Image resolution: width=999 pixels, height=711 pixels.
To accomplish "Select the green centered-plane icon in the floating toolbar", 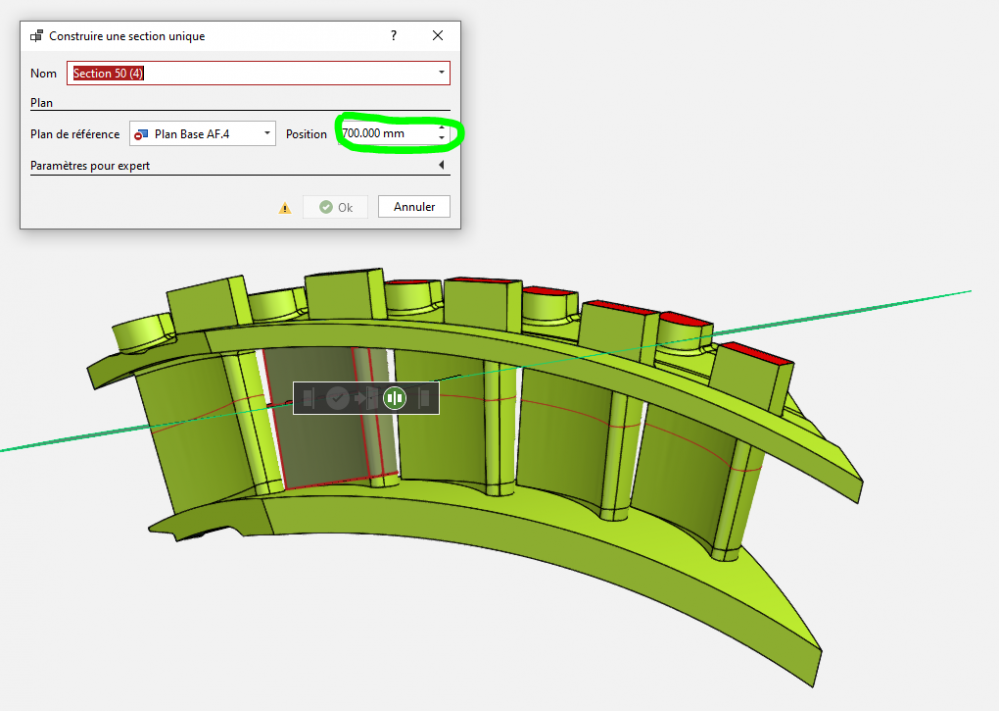I will (394, 398).
